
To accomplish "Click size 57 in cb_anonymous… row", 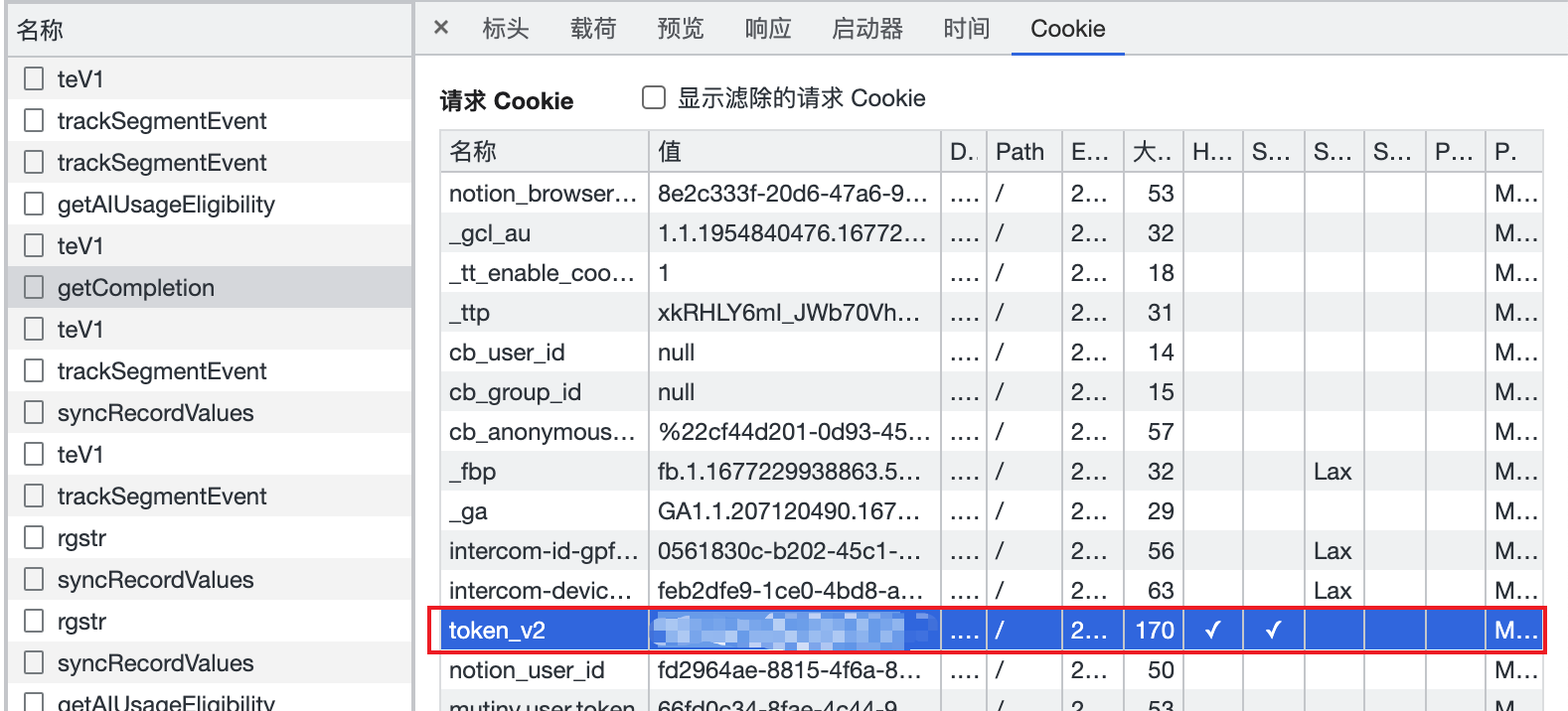I will tap(1161, 432).
